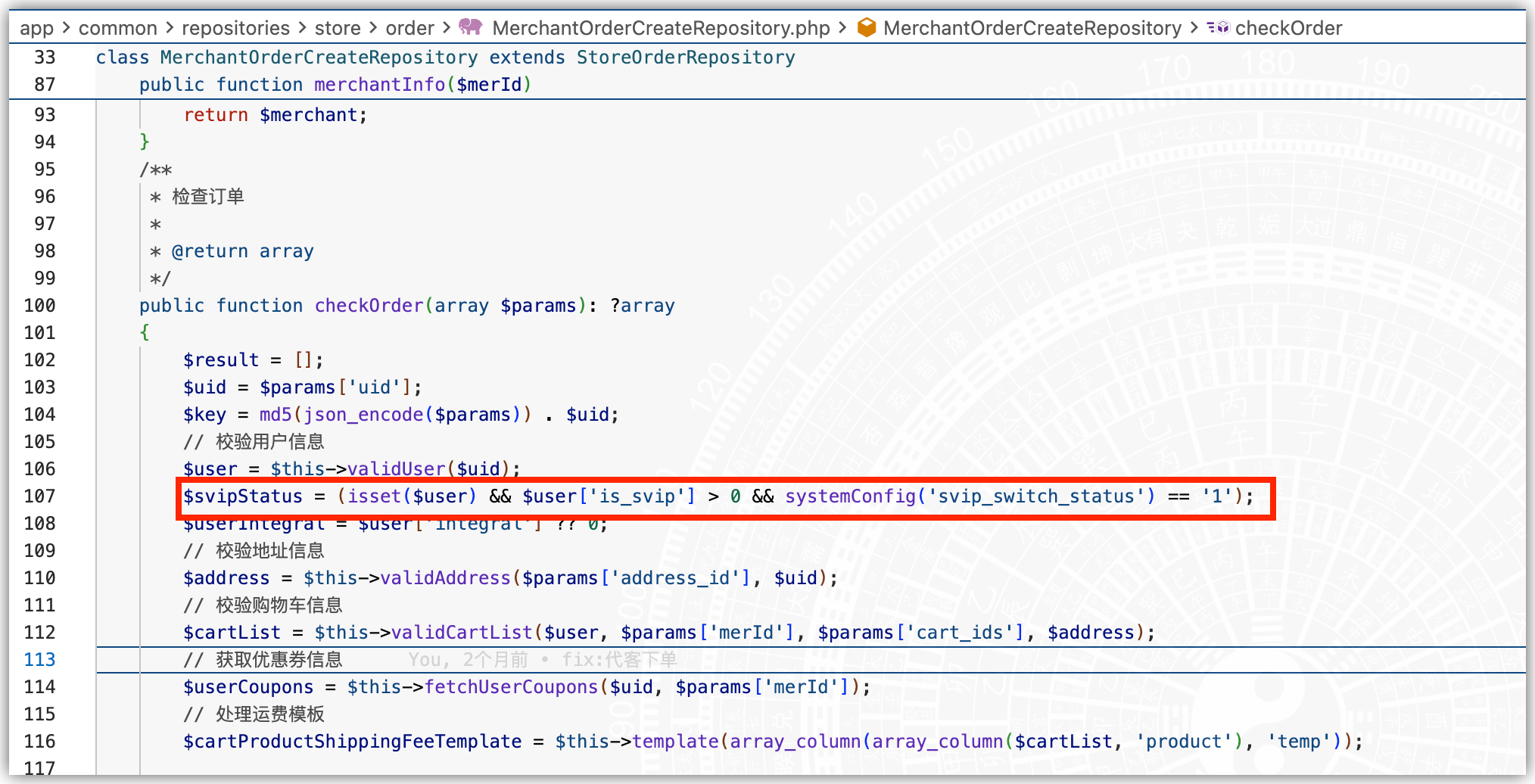Click 'systemConfig' call on line 107
Screen dimensions: 1535x784
[x=850, y=496]
